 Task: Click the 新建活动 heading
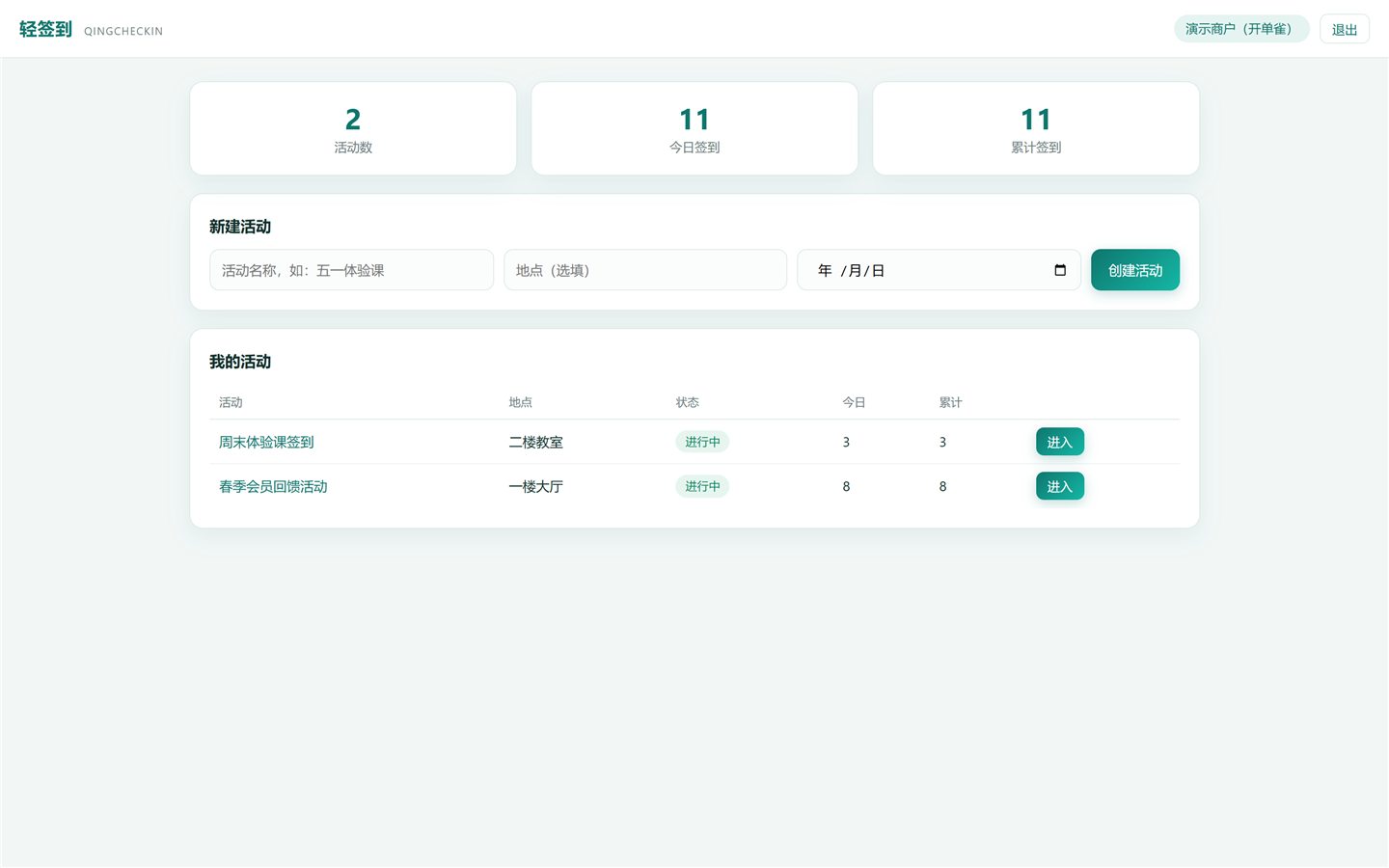point(240,227)
